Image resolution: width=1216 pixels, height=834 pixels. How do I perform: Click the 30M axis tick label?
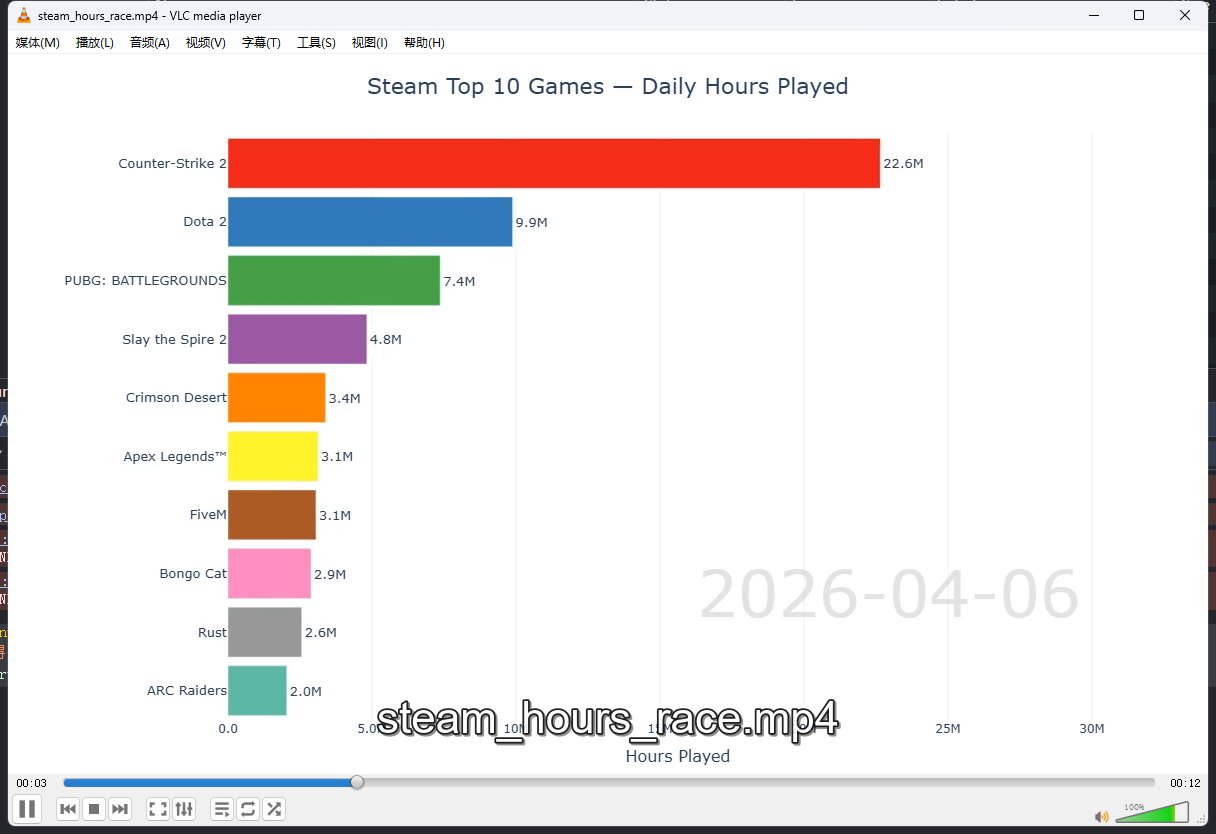pyautogui.click(x=1092, y=729)
